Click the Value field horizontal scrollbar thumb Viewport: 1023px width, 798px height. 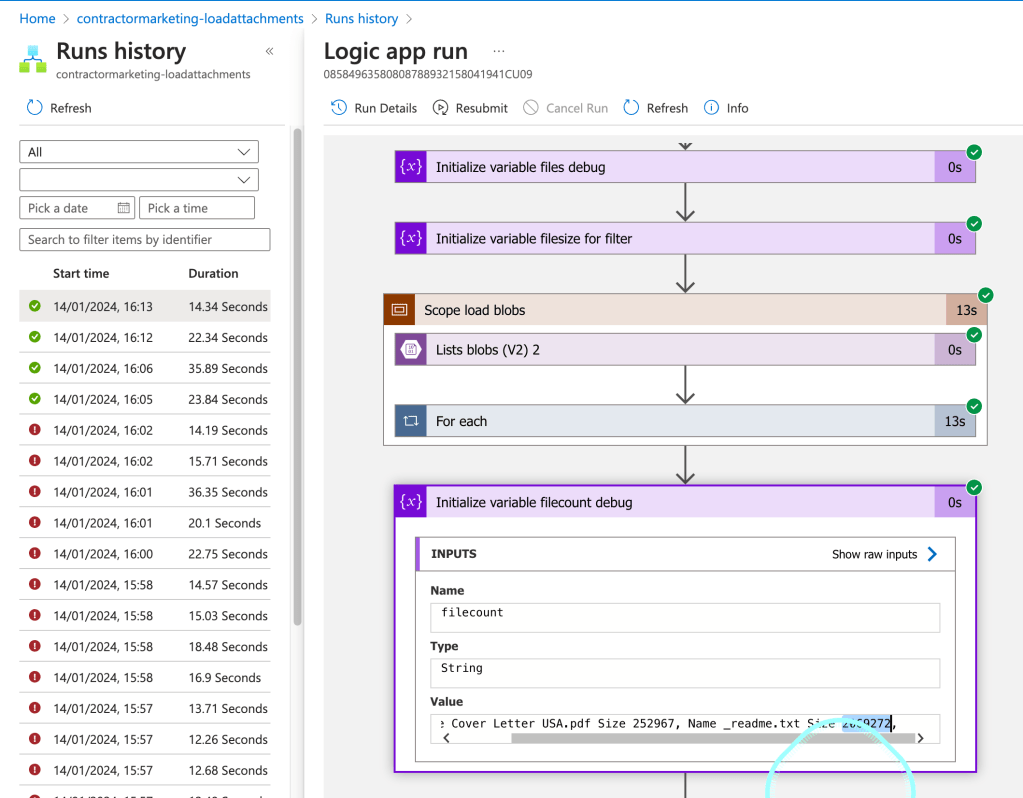[x=713, y=738]
